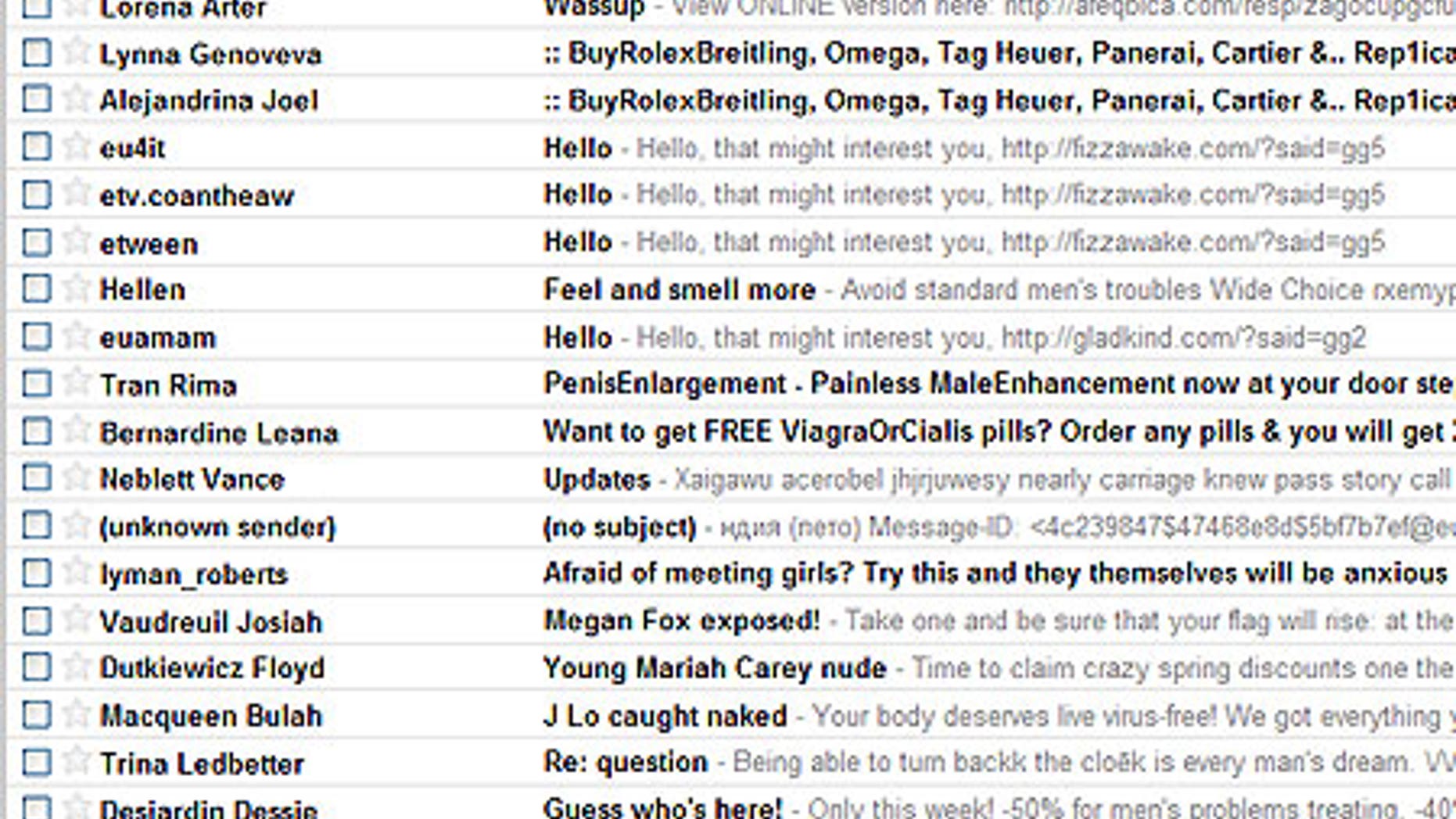
Task: Tick the Macqueen Bulah email checkbox
Action: [37, 715]
